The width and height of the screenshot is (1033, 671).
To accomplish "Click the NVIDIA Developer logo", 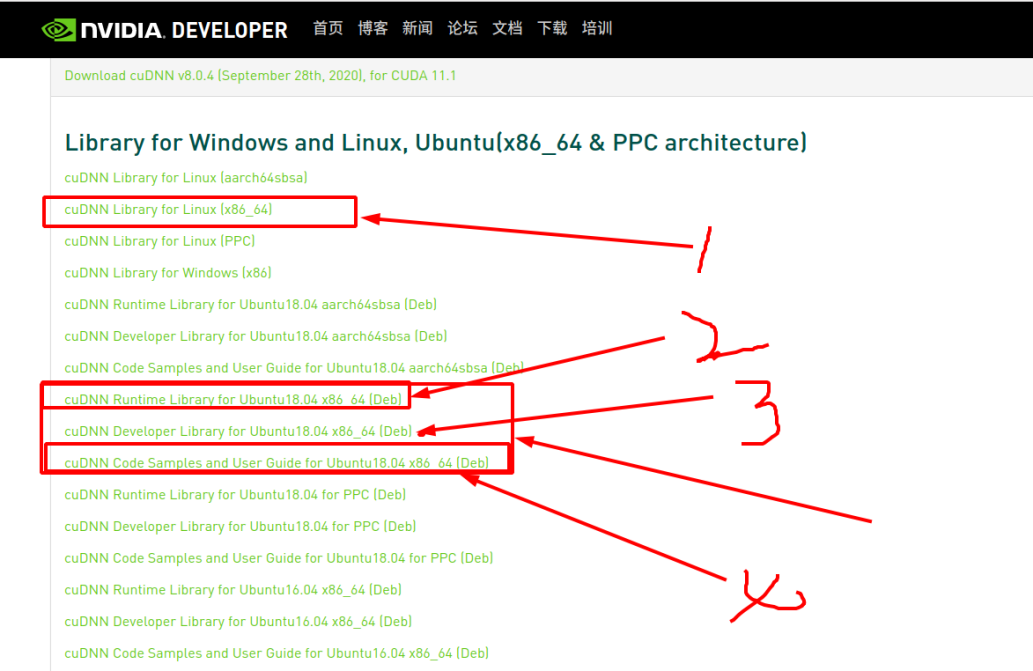I will coord(165,29).
